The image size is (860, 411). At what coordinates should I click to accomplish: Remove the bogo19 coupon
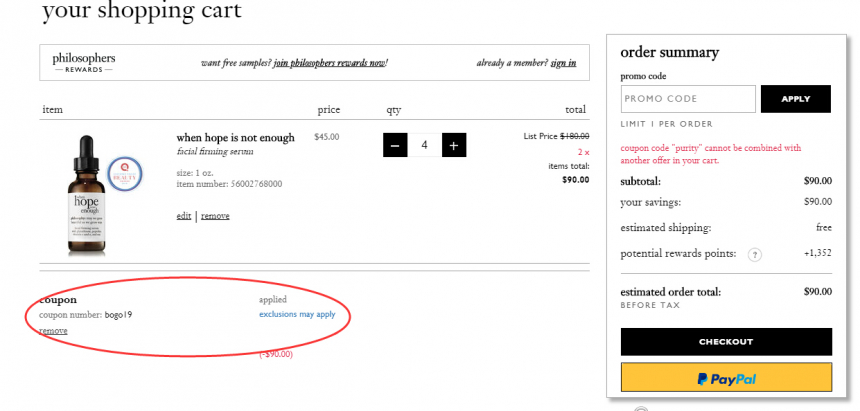53,330
